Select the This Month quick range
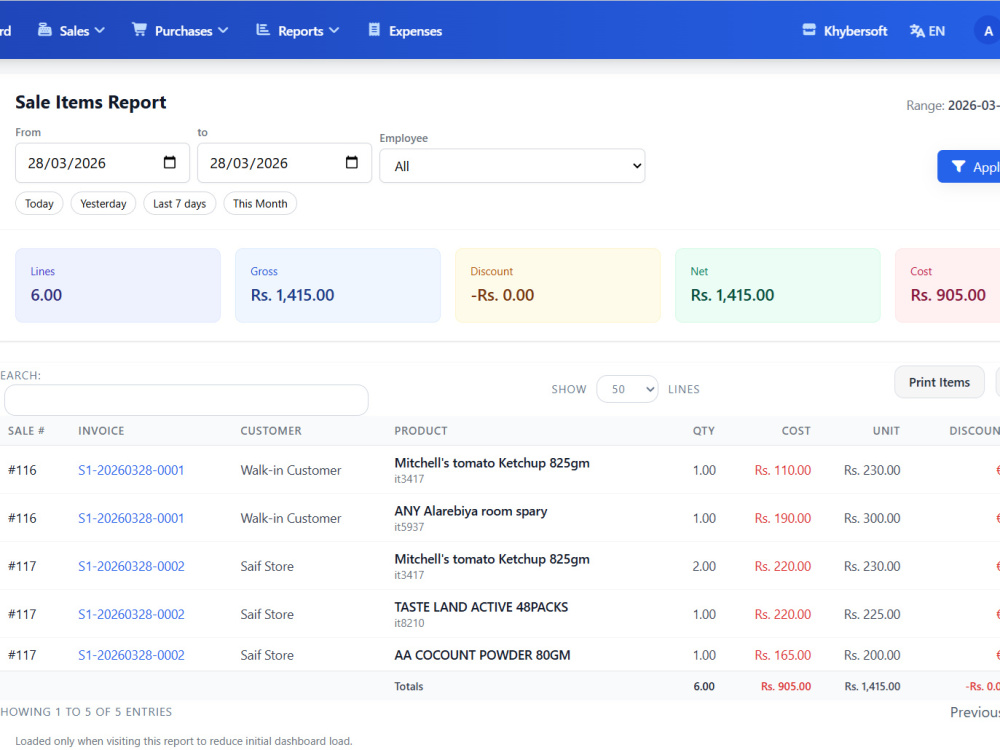The height and width of the screenshot is (750, 1000). (x=260, y=203)
